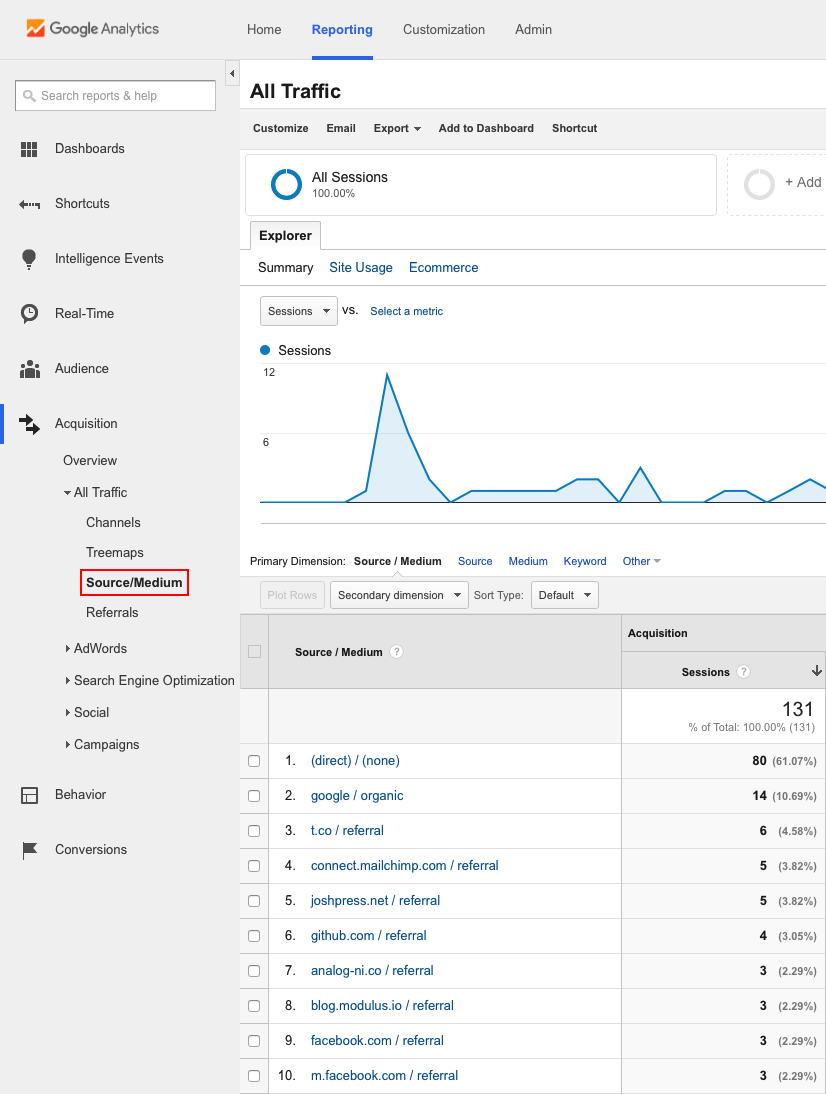Open Referrals report in sidebar
Screen dimensions: 826x1094
[112, 613]
